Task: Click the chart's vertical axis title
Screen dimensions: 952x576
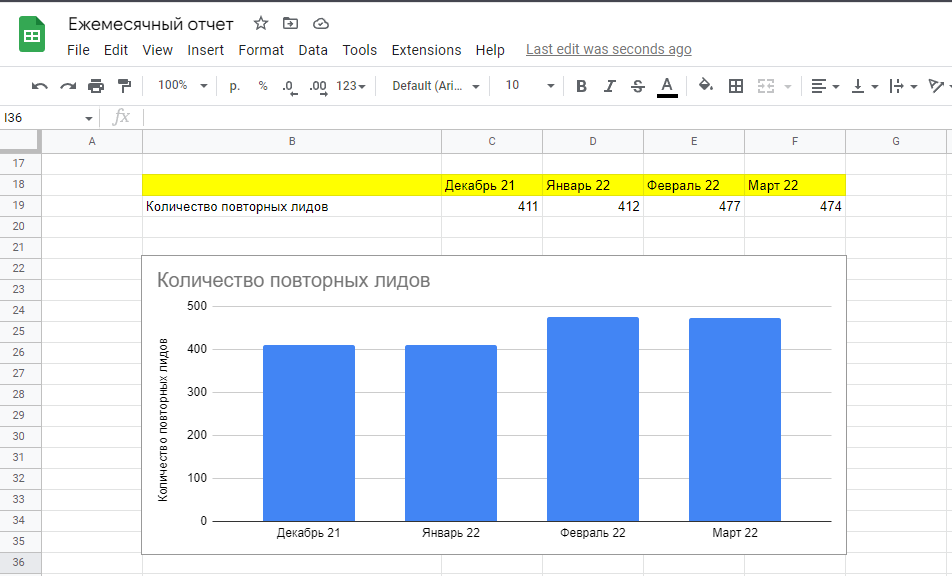Action: pos(163,420)
